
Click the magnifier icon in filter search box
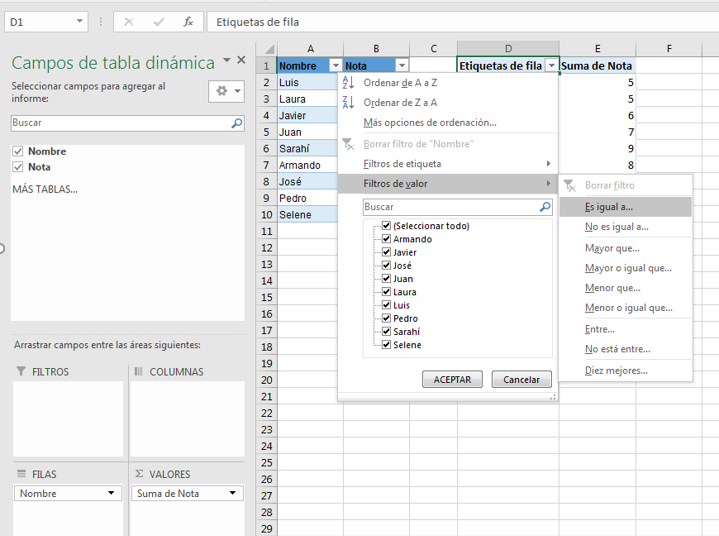[x=545, y=207]
